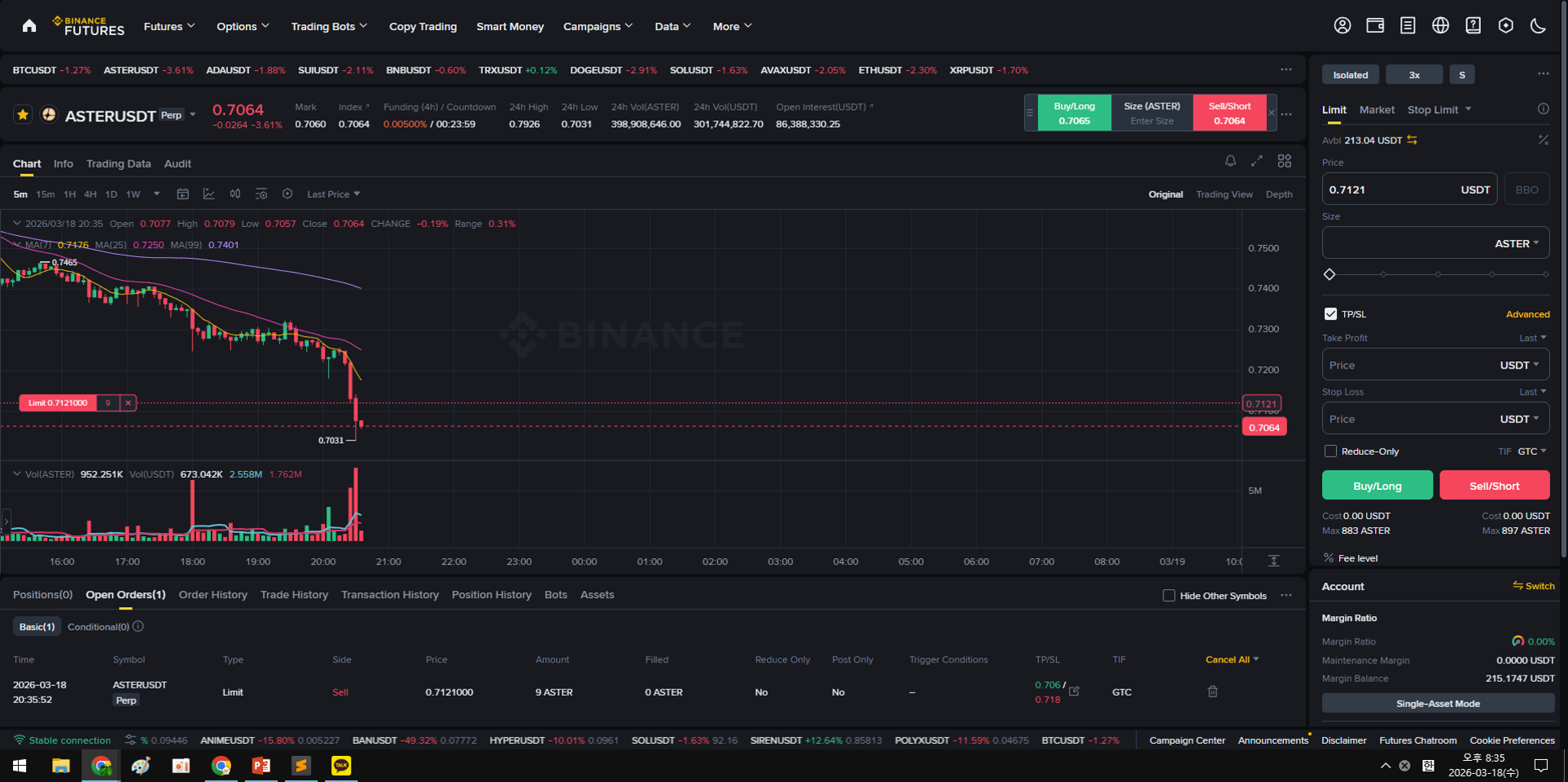Switch to the Market order tab
The image size is (1568, 782).
pyautogui.click(x=1377, y=110)
